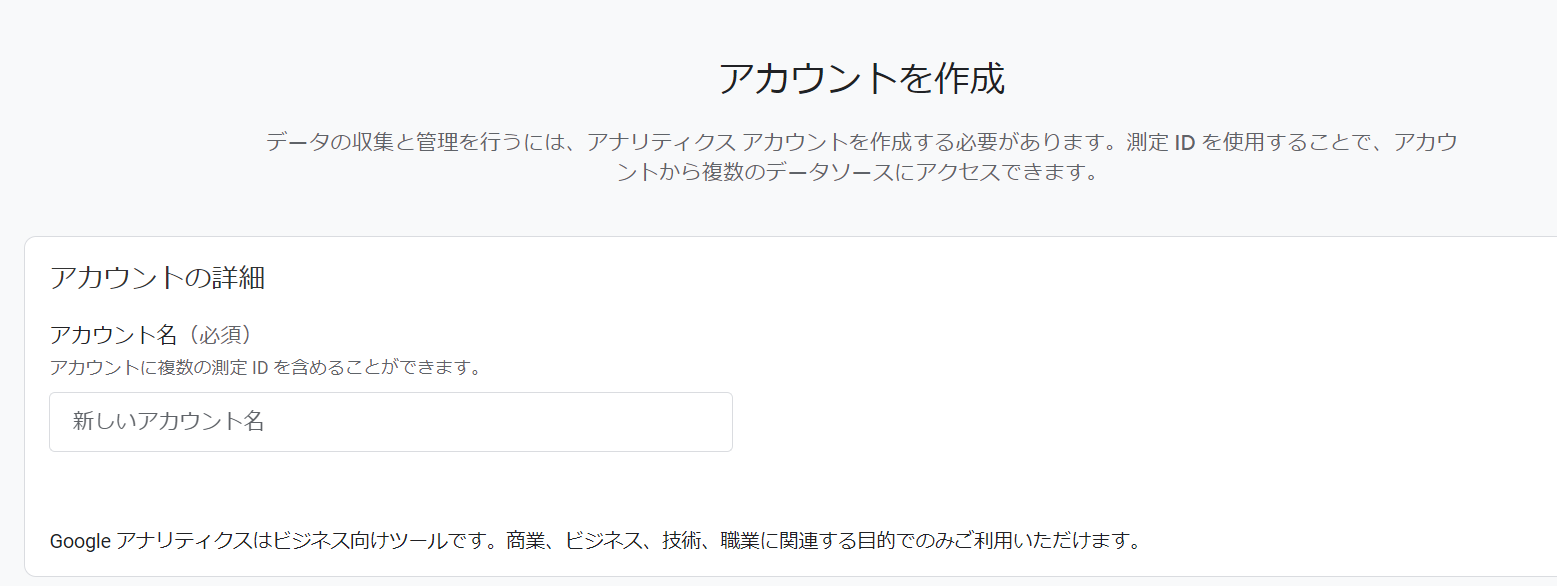Click blank page background left of the title
The image size is (1557, 586).
[350, 78]
